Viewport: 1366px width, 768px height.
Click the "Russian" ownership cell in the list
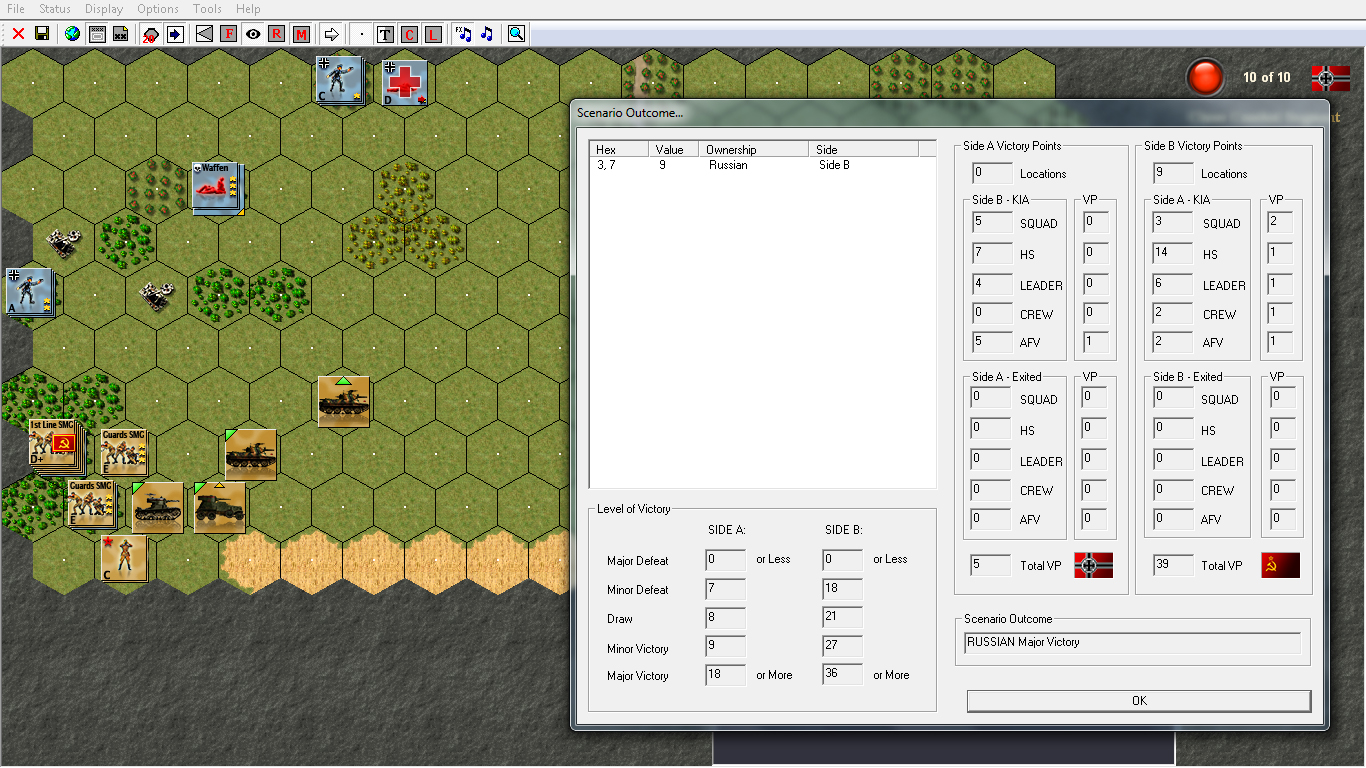click(x=728, y=165)
